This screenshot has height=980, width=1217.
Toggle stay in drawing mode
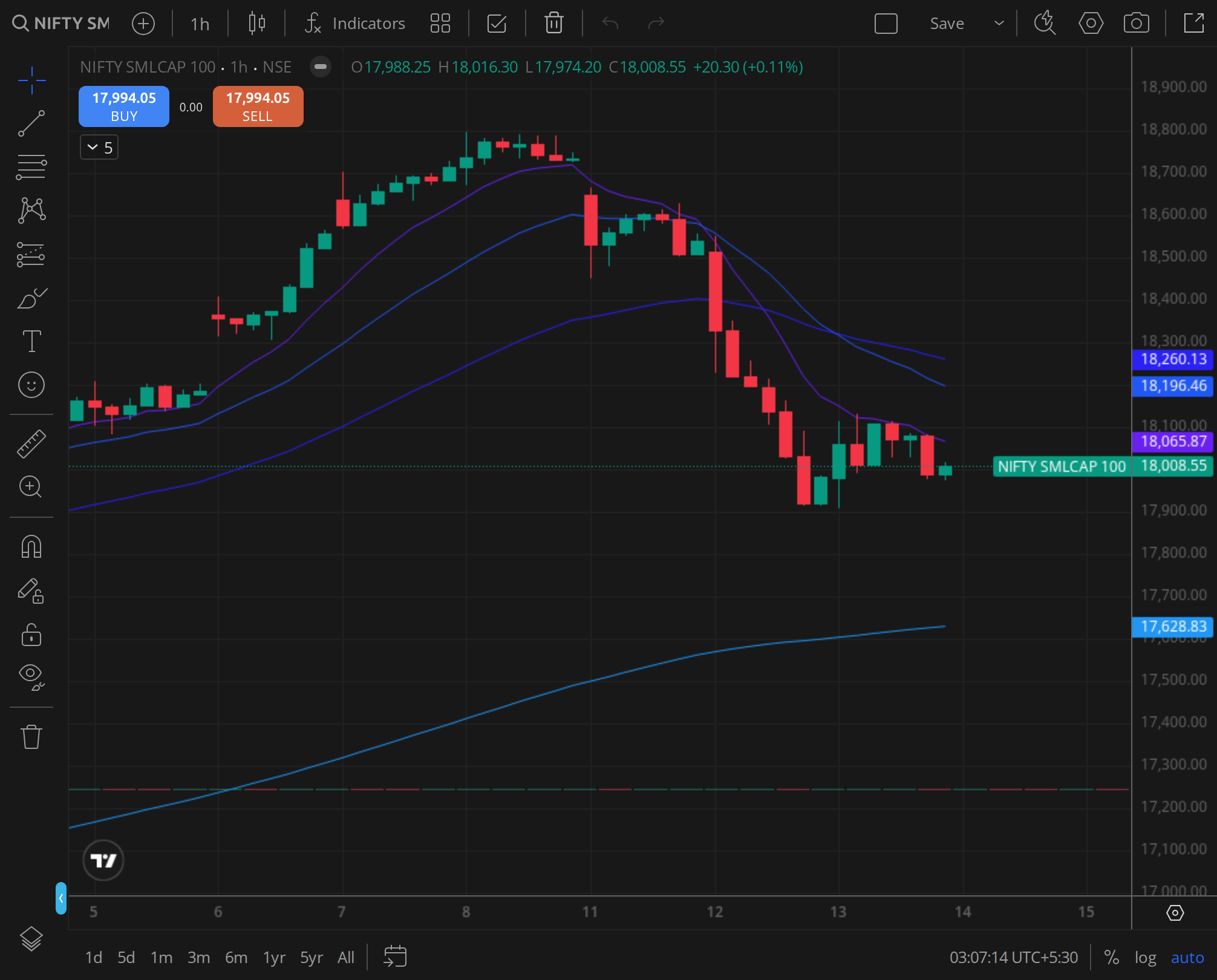[x=31, y=591]
